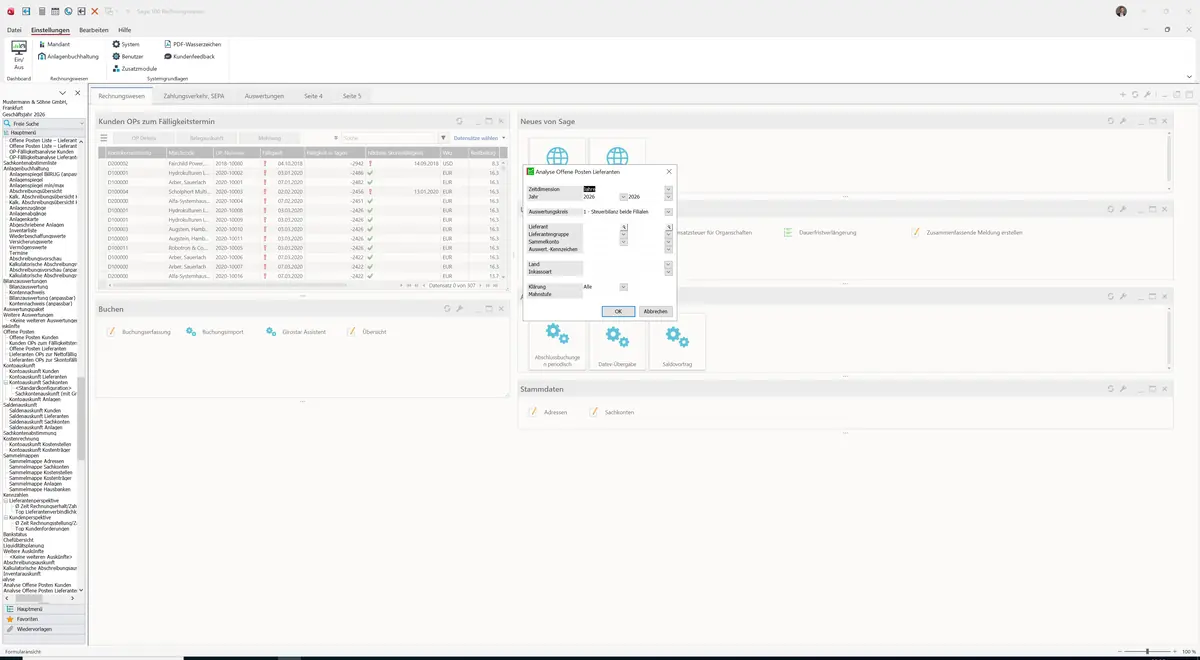Open the hamburger menu in Kunden OPs panel

[x=104, y=138]
